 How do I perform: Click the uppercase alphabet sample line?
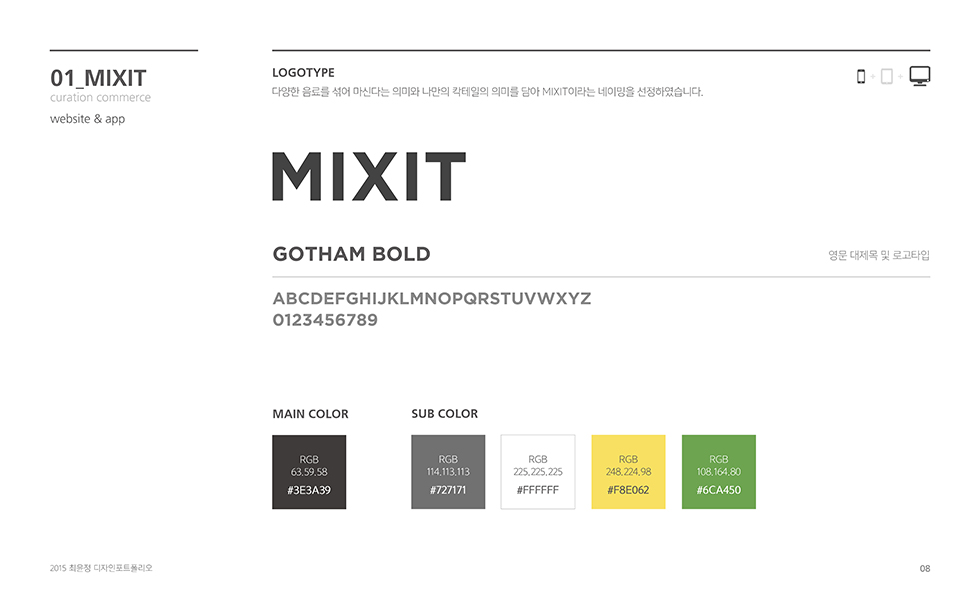click(x=431, y=299)
